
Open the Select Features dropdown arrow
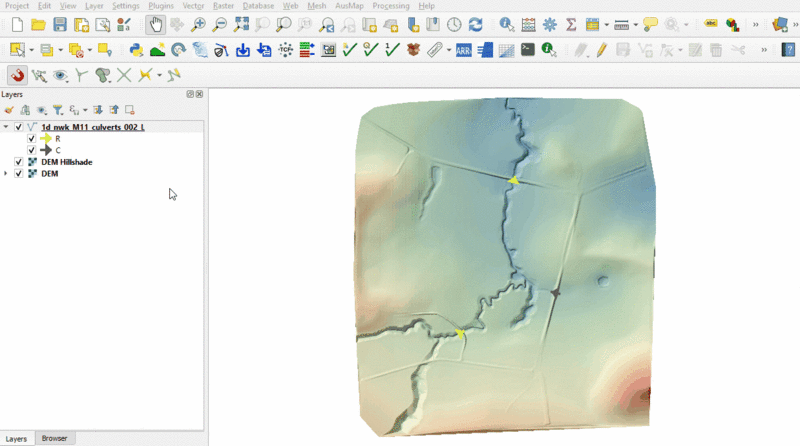pos(32,49)
